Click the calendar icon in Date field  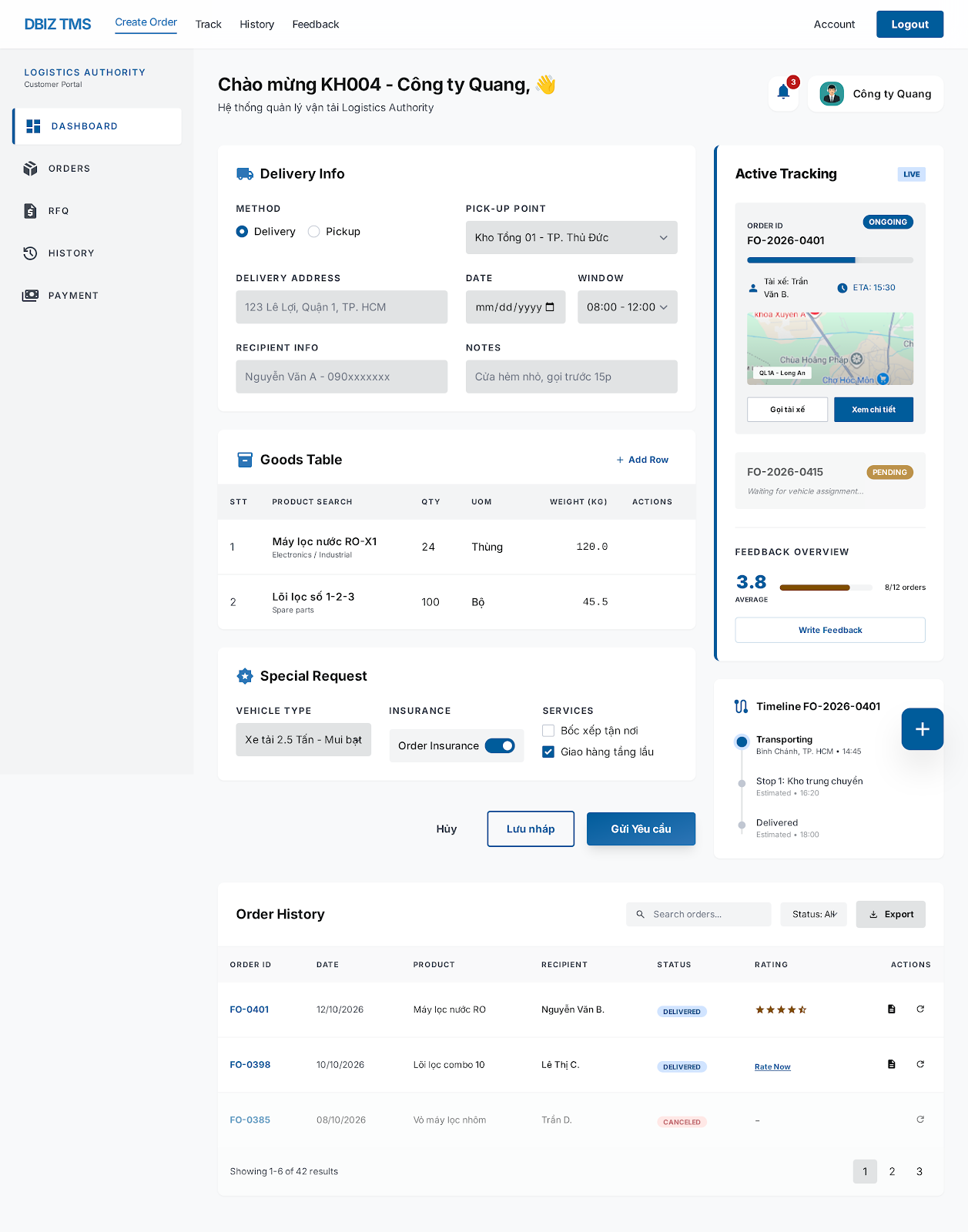tap(550, 307)
